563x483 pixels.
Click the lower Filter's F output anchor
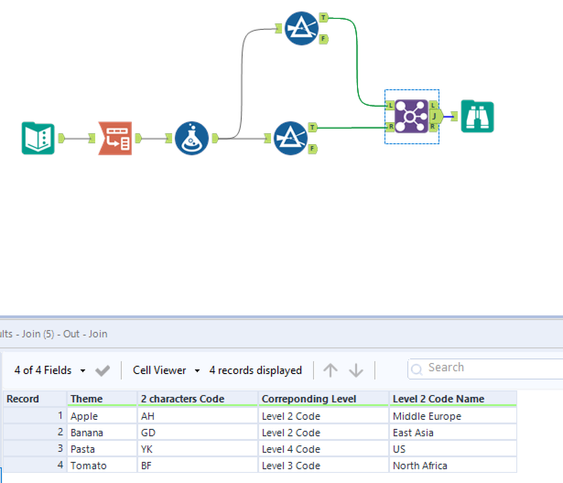point(313,149)
